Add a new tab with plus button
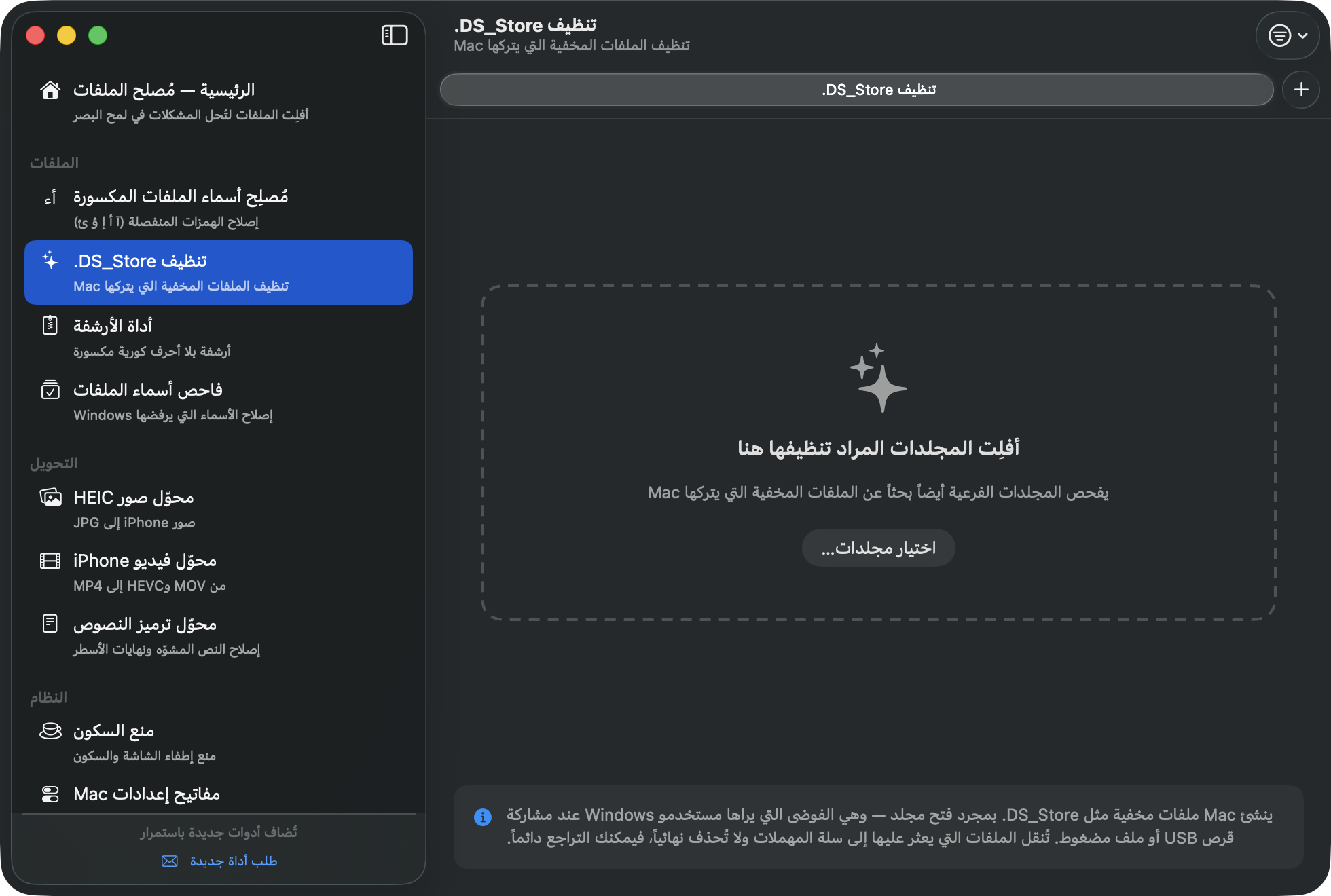The height and width of the screenshot is (896, 1331). click(1301, 90)
